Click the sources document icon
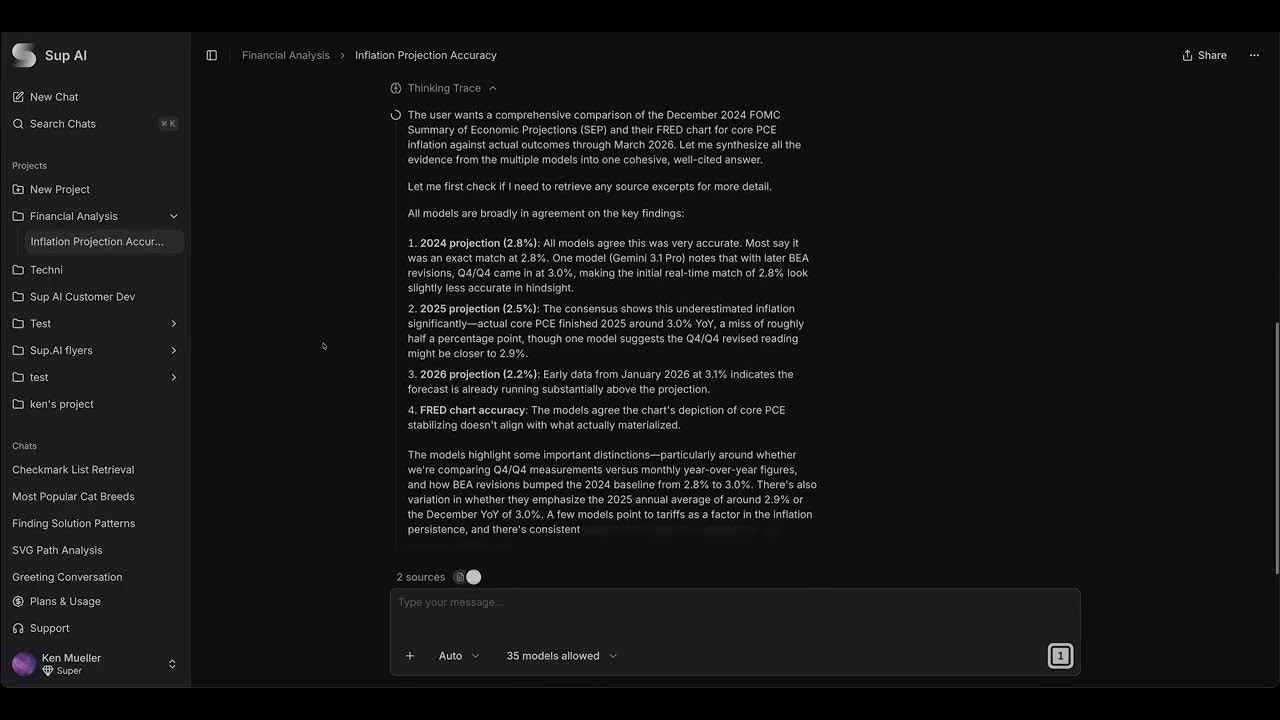 [x=460, y=577]
